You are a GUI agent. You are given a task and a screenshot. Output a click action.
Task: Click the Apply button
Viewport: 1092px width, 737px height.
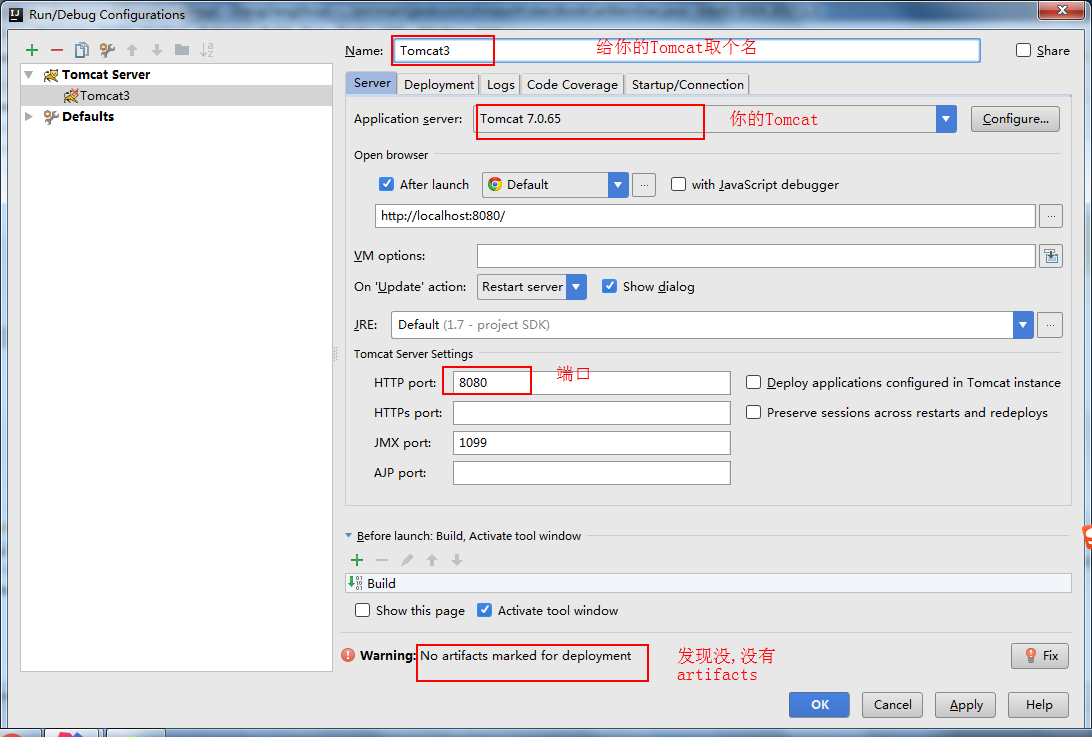(965, 704)
